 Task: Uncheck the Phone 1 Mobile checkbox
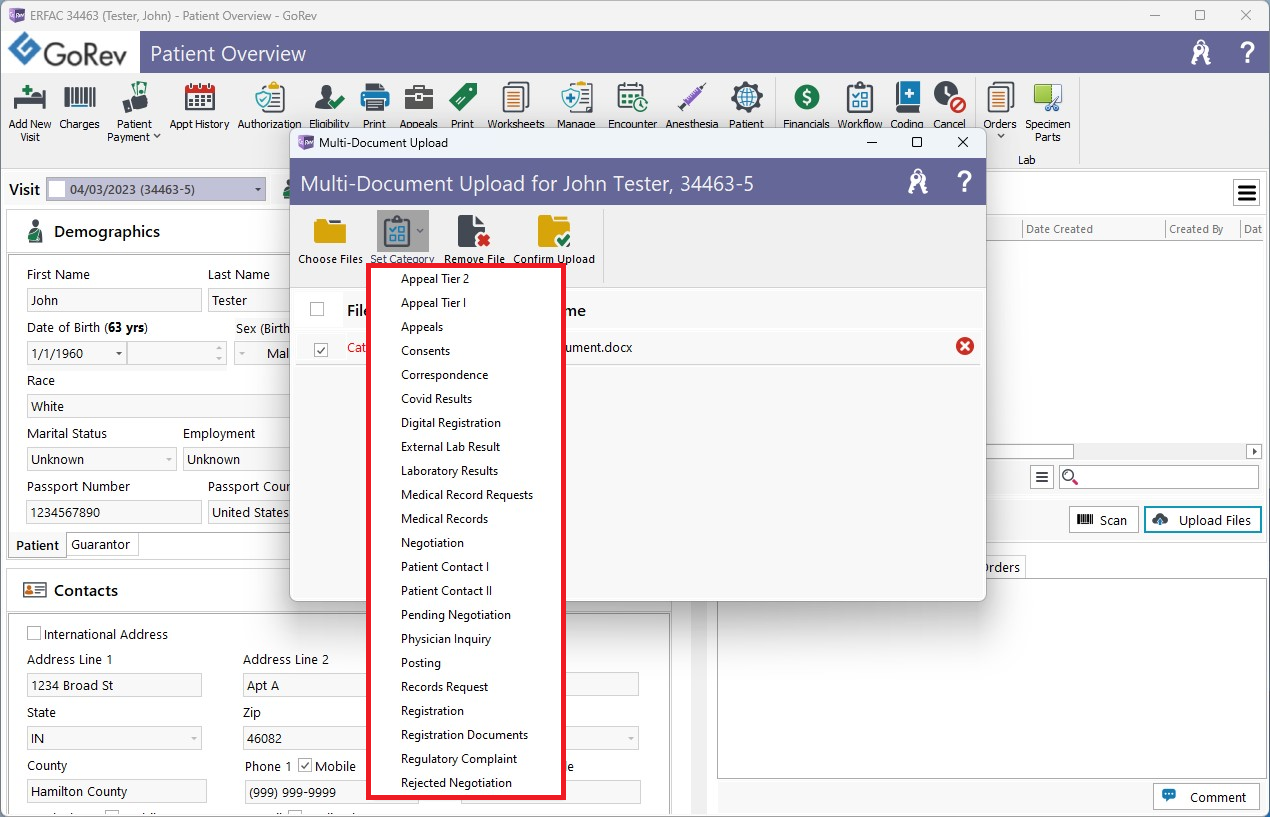(x=305, y=766)
